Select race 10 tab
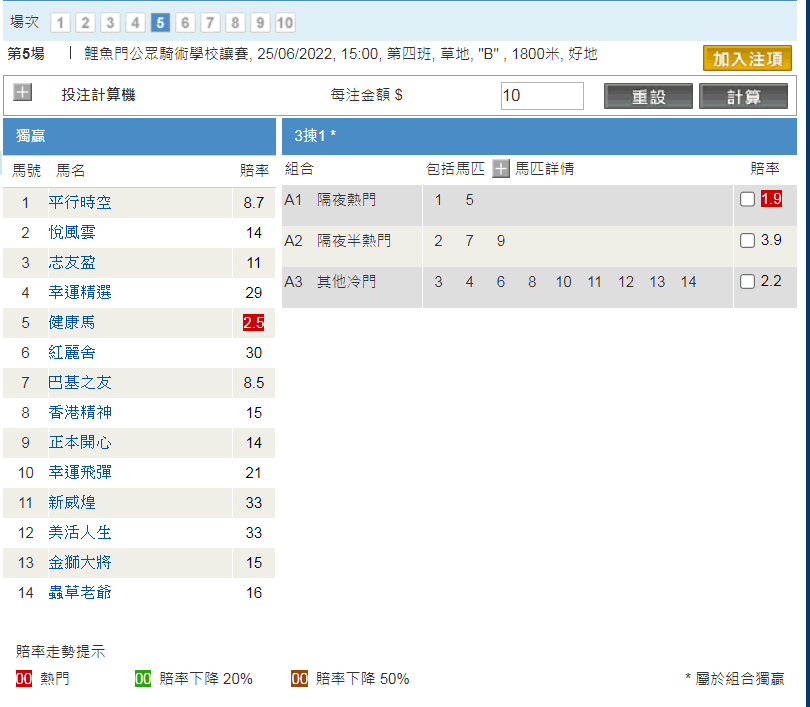The width and height of the screenshot is (810, 707). click(x=285, y=23)
